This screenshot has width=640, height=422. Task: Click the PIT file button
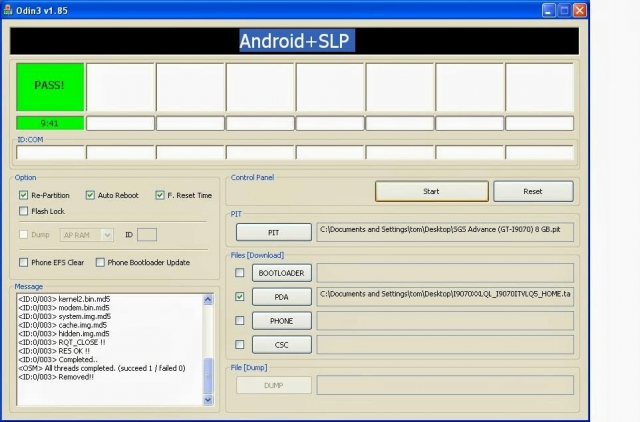(274, 232)
